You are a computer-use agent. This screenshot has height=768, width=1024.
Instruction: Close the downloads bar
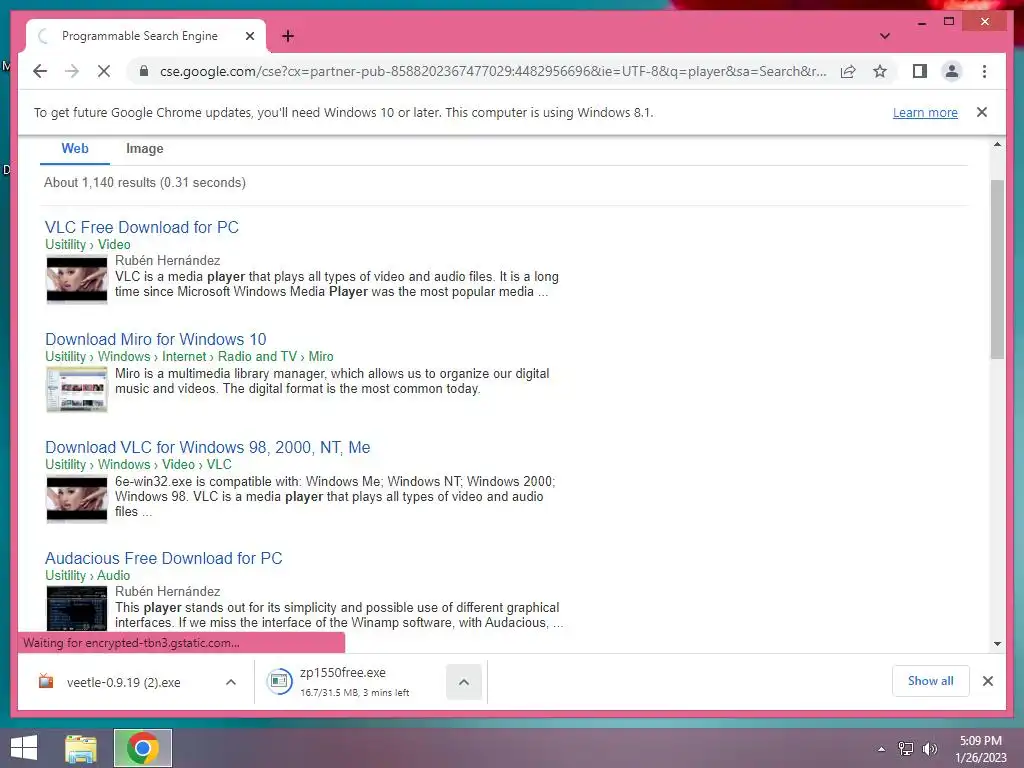tap(987, 681)
